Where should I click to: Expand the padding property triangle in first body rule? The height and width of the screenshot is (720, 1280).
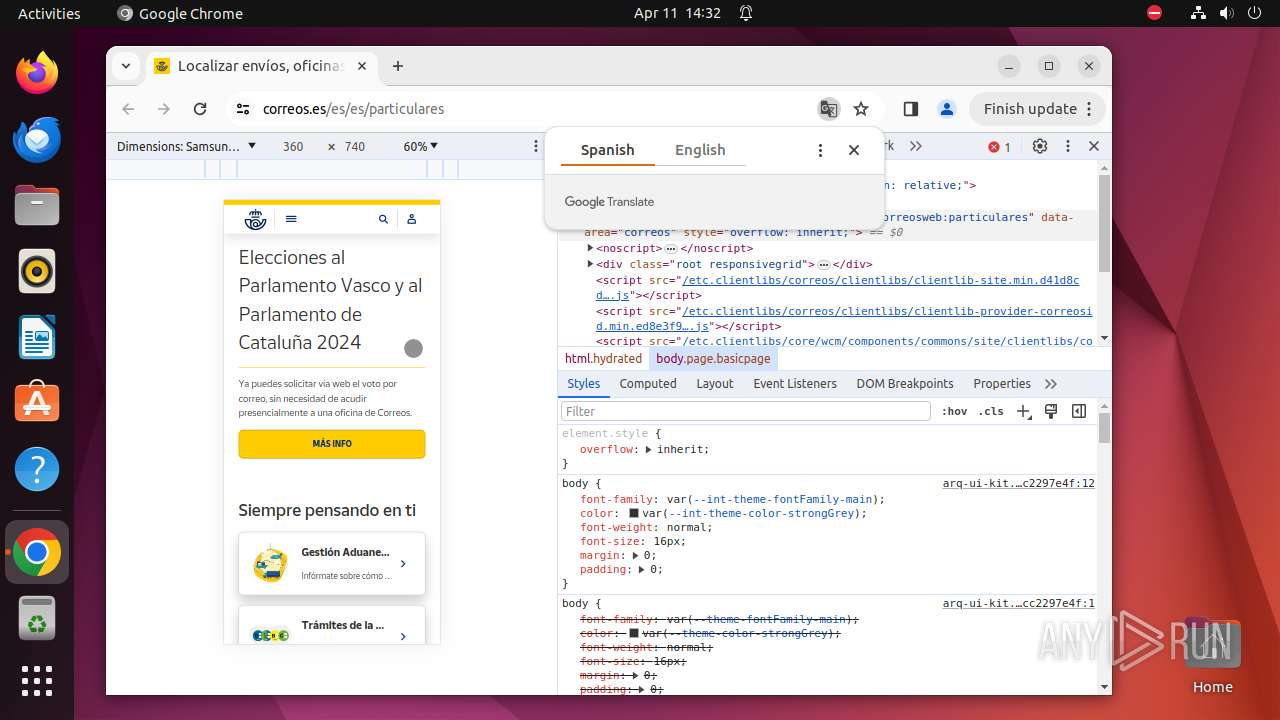(641, 570)
